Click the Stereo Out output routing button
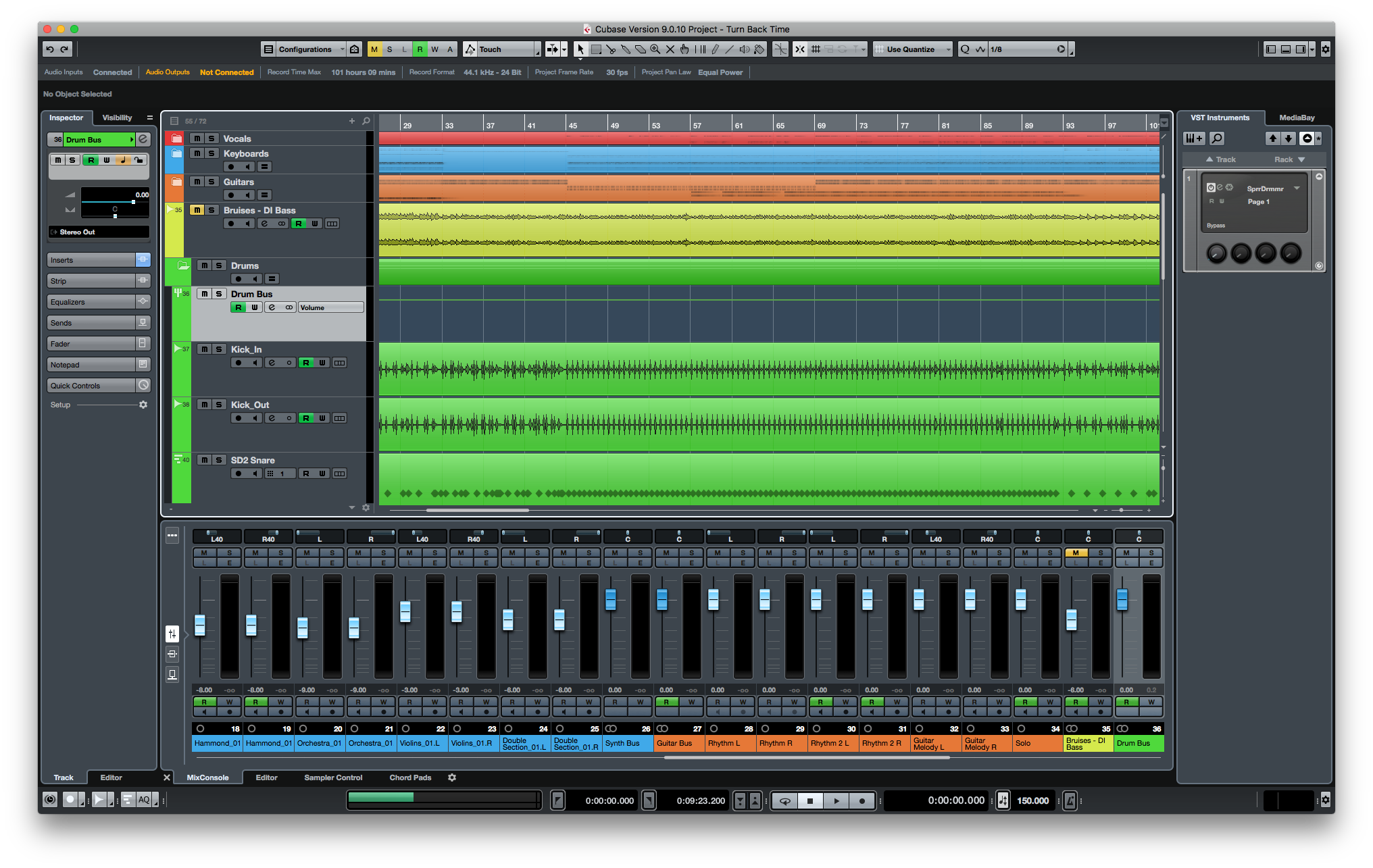The width and height of the screenshot is (1373, 868). coord(99,232)
